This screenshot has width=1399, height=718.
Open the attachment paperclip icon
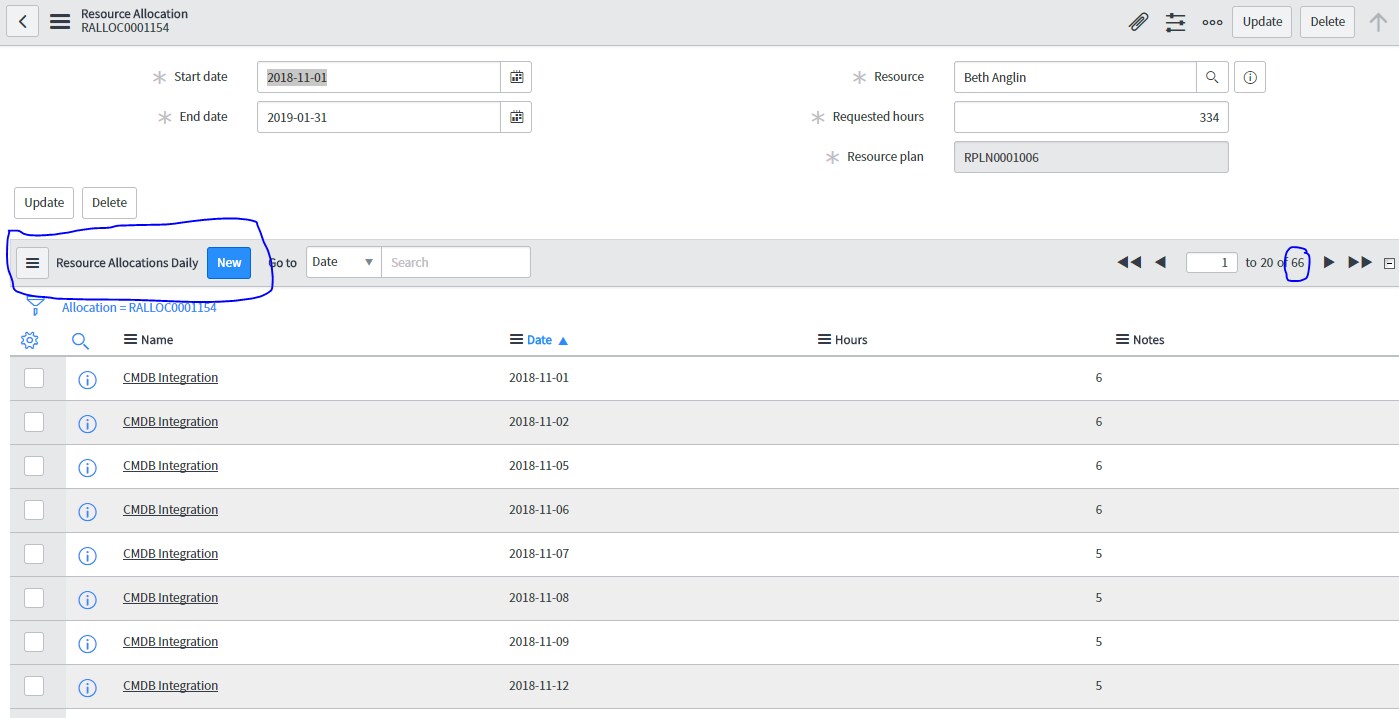pyautogui.click(x=1138, y=20)
